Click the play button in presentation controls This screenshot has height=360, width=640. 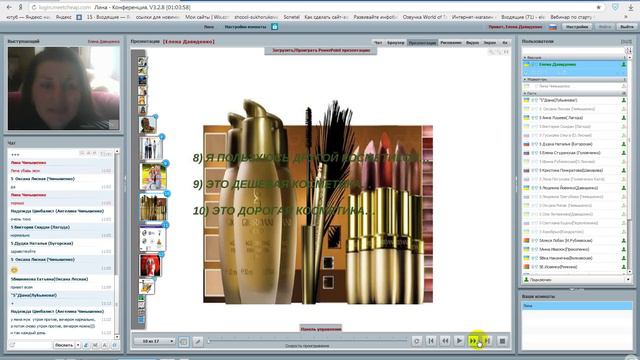pos(459,341)
